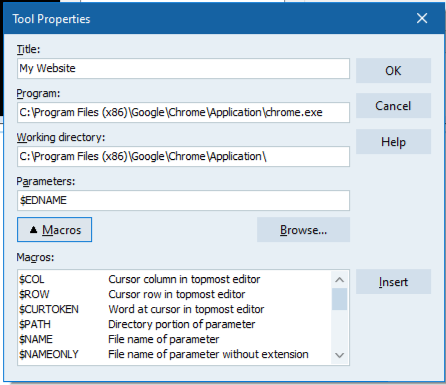
Task: Click the Parameters field containing $EDNAME
Action: click(183, 201)
